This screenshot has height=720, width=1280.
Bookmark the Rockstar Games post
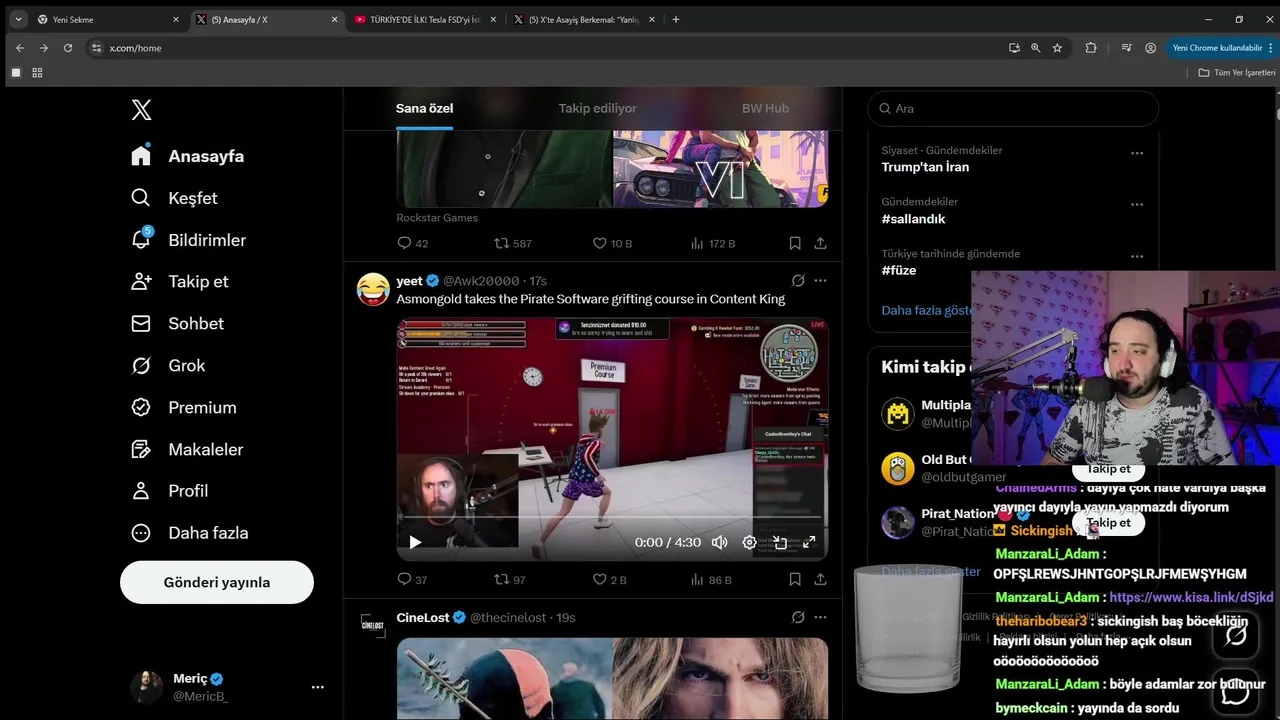[x=795, y=243]
